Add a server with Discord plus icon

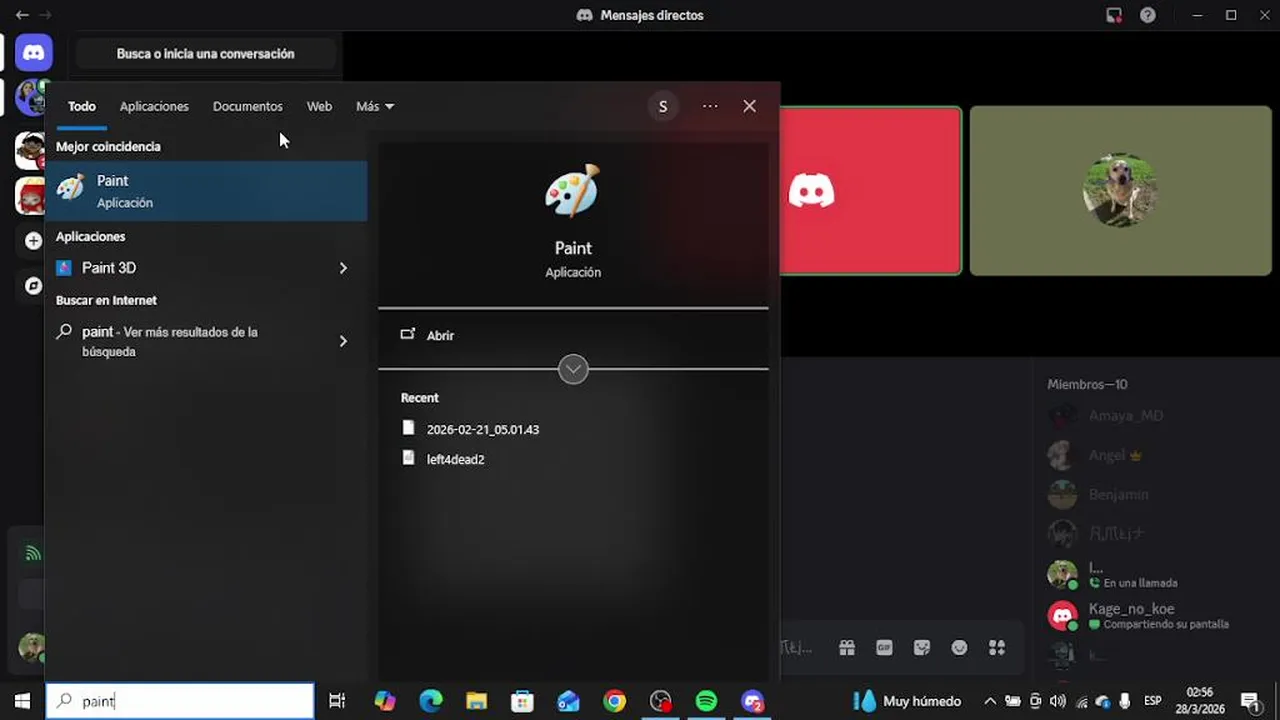point(33,241)
